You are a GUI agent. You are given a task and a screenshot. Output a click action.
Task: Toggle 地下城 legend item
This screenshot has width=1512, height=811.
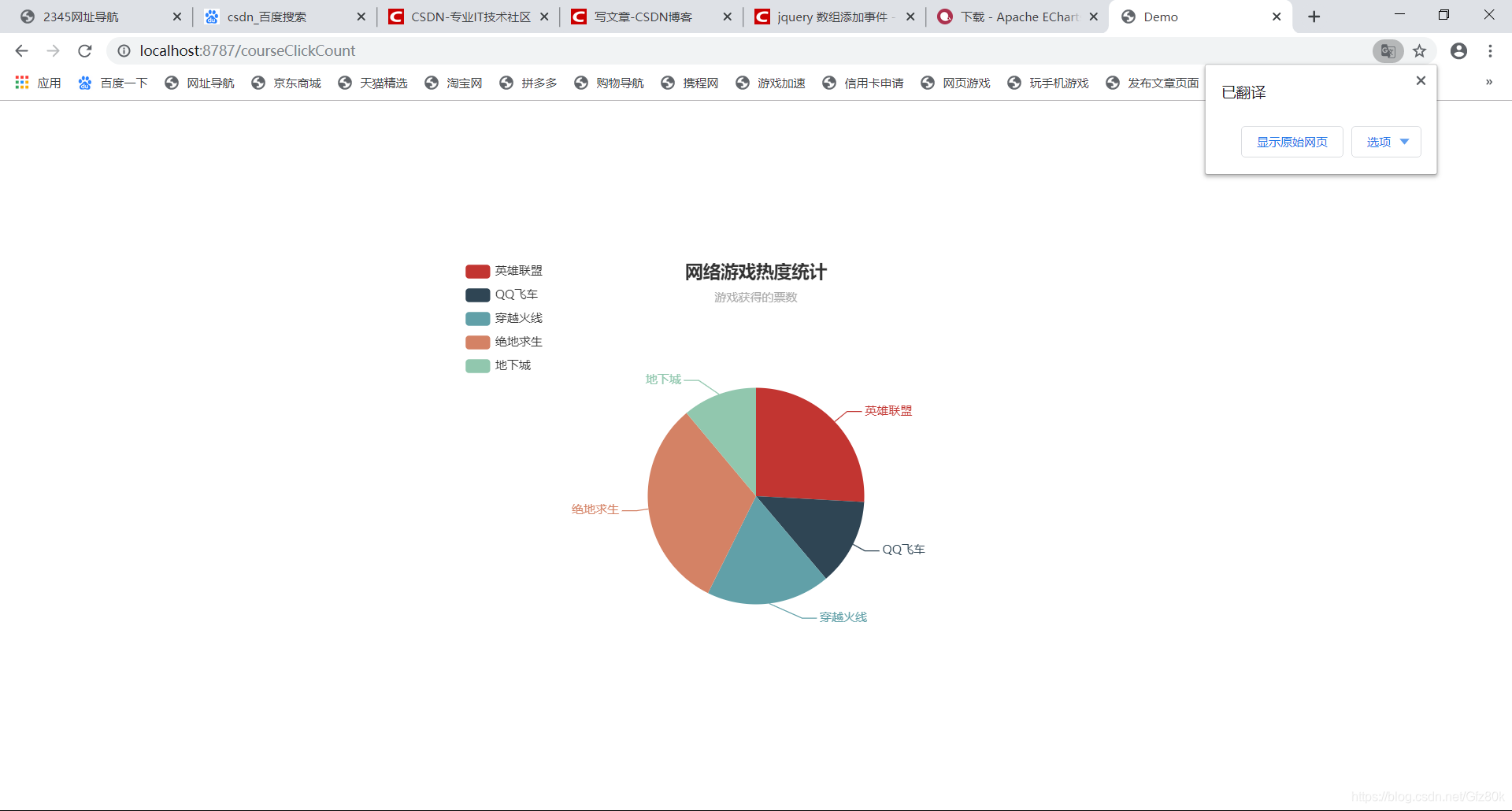click(498, 365)
